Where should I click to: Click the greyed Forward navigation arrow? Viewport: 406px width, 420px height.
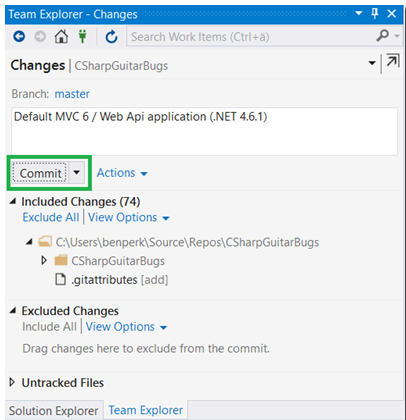(40, 36)
